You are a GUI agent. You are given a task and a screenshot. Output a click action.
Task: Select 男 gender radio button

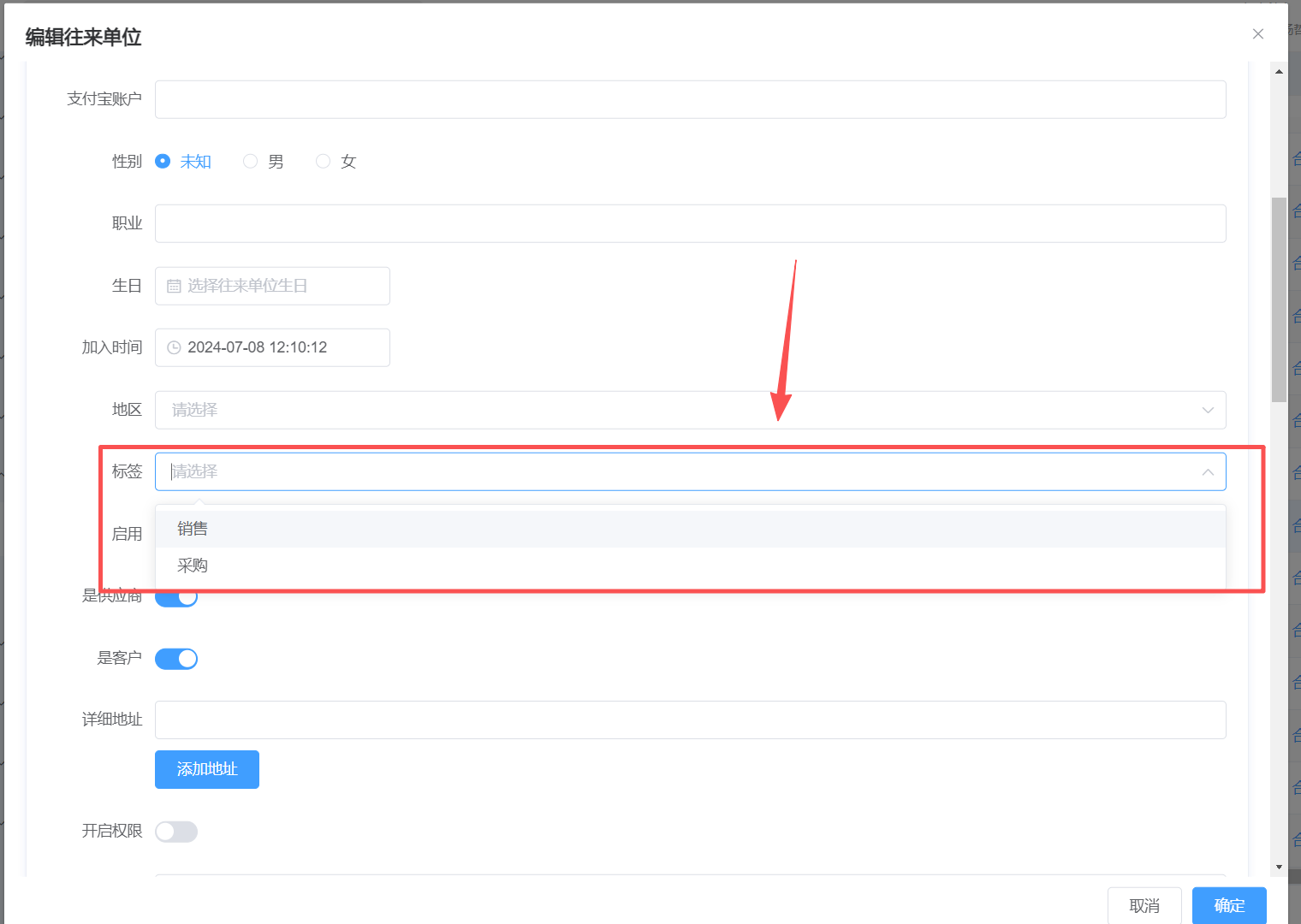(251, 162)
